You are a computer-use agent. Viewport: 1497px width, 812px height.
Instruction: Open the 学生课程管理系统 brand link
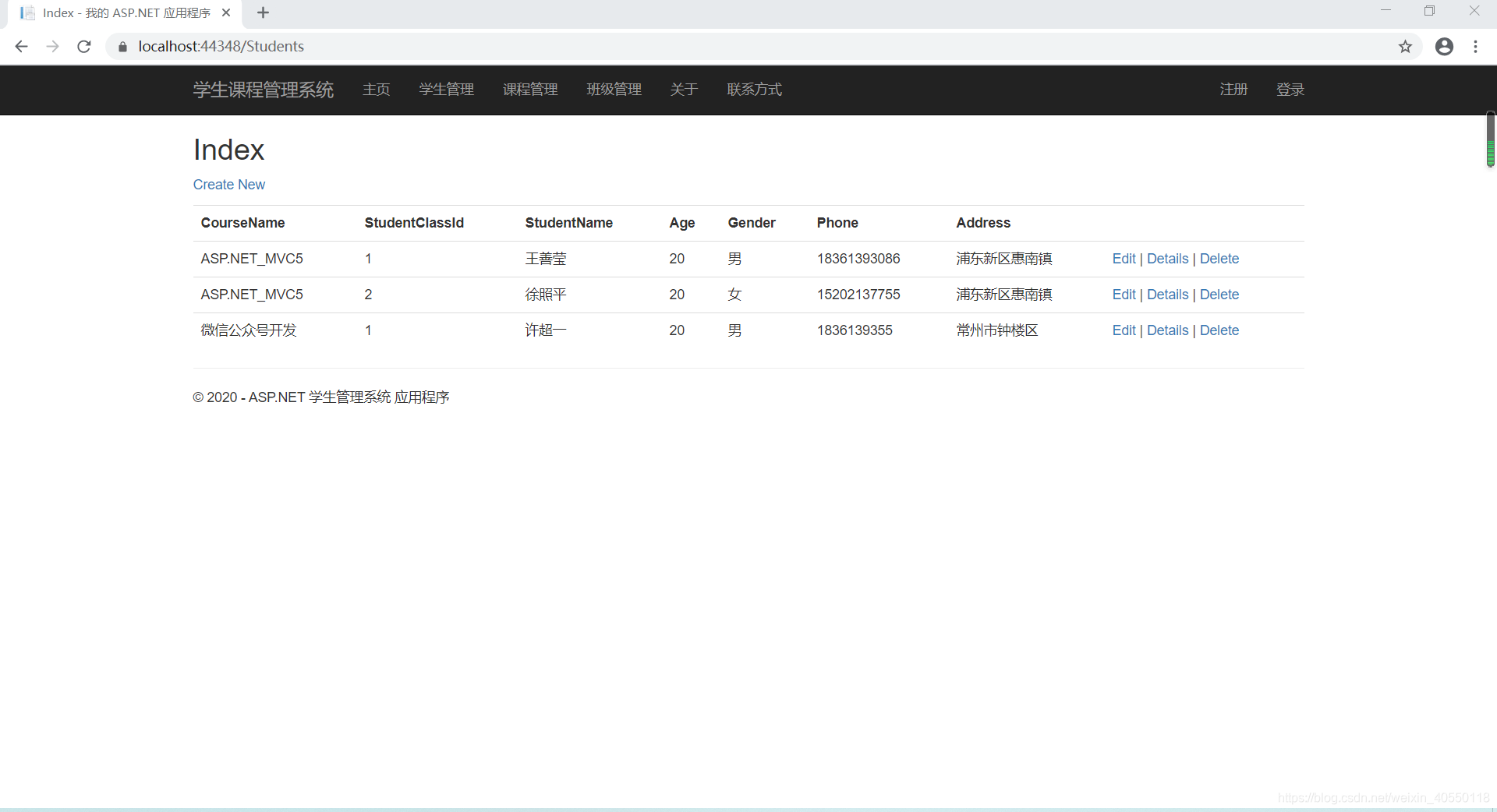[x=264, y=90]
